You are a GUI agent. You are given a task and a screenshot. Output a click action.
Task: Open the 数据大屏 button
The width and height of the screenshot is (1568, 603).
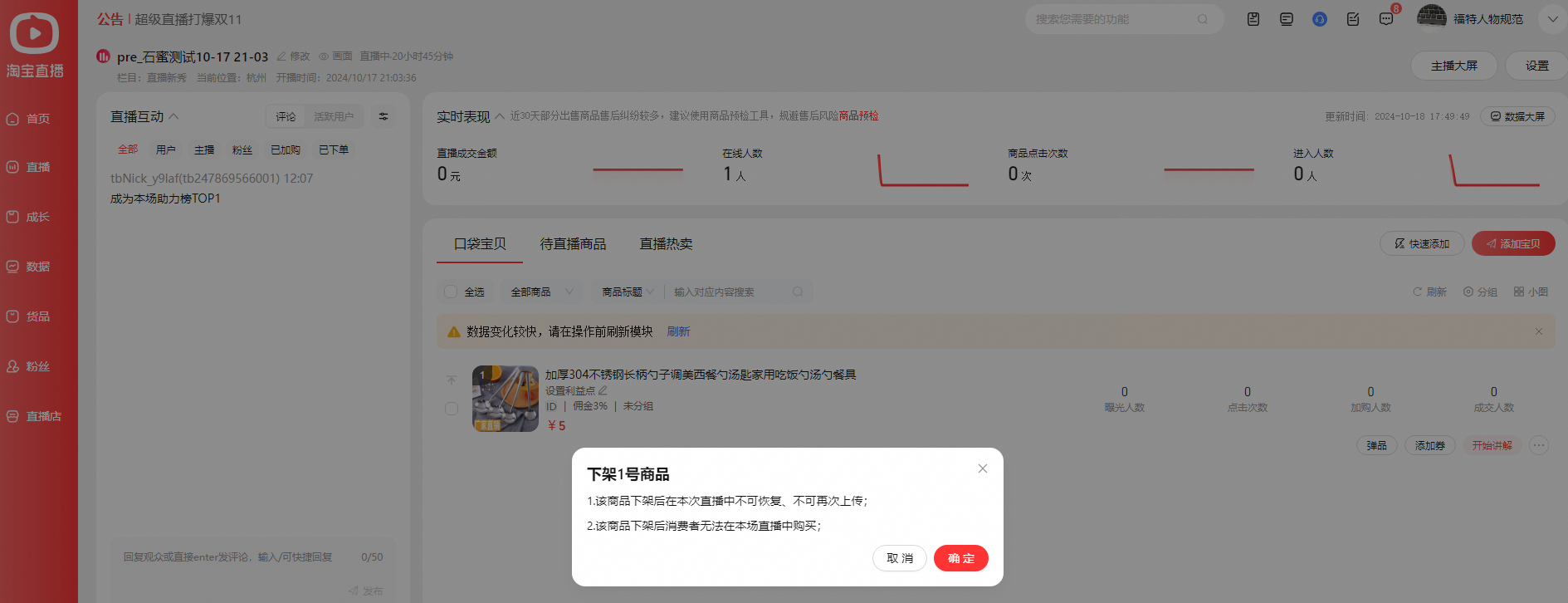tap(1517, 116)
